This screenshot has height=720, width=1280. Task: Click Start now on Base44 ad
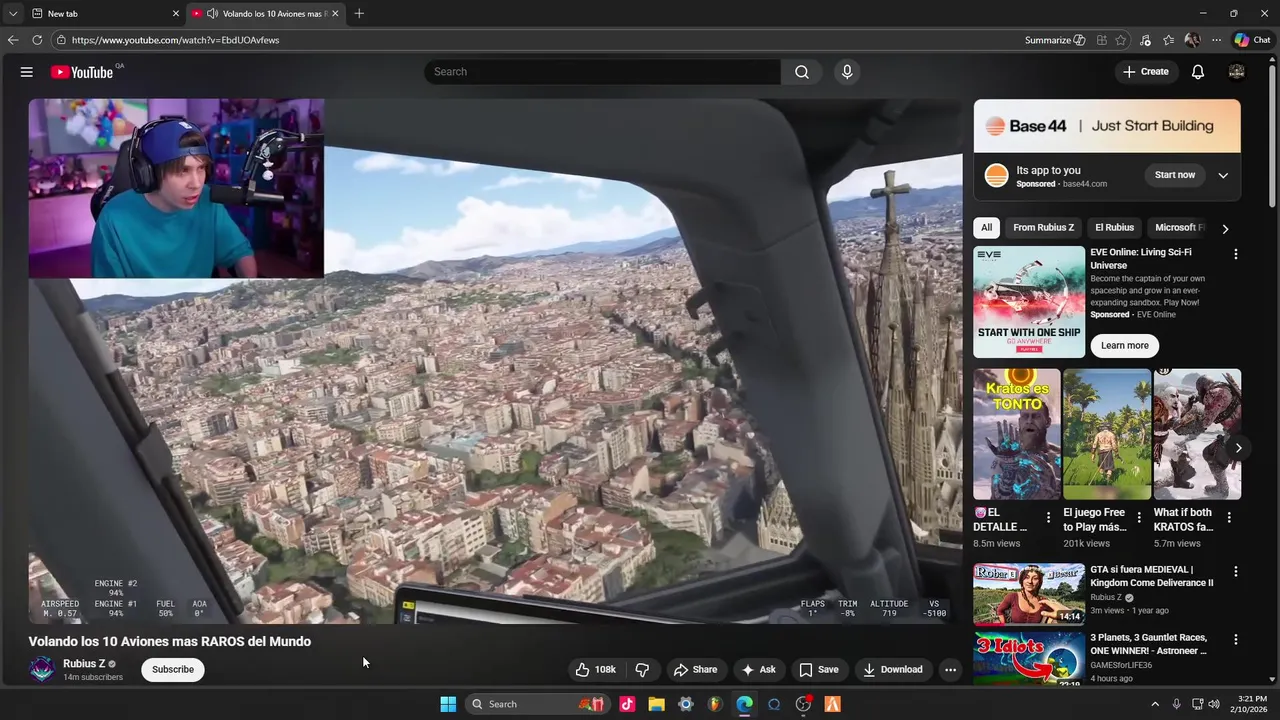tap(1174, 175)
